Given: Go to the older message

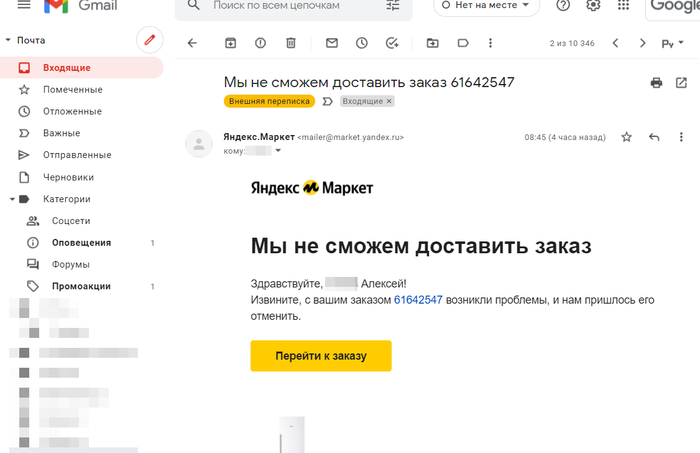Looking at the screenshot, I should click(x=642, y=43).
